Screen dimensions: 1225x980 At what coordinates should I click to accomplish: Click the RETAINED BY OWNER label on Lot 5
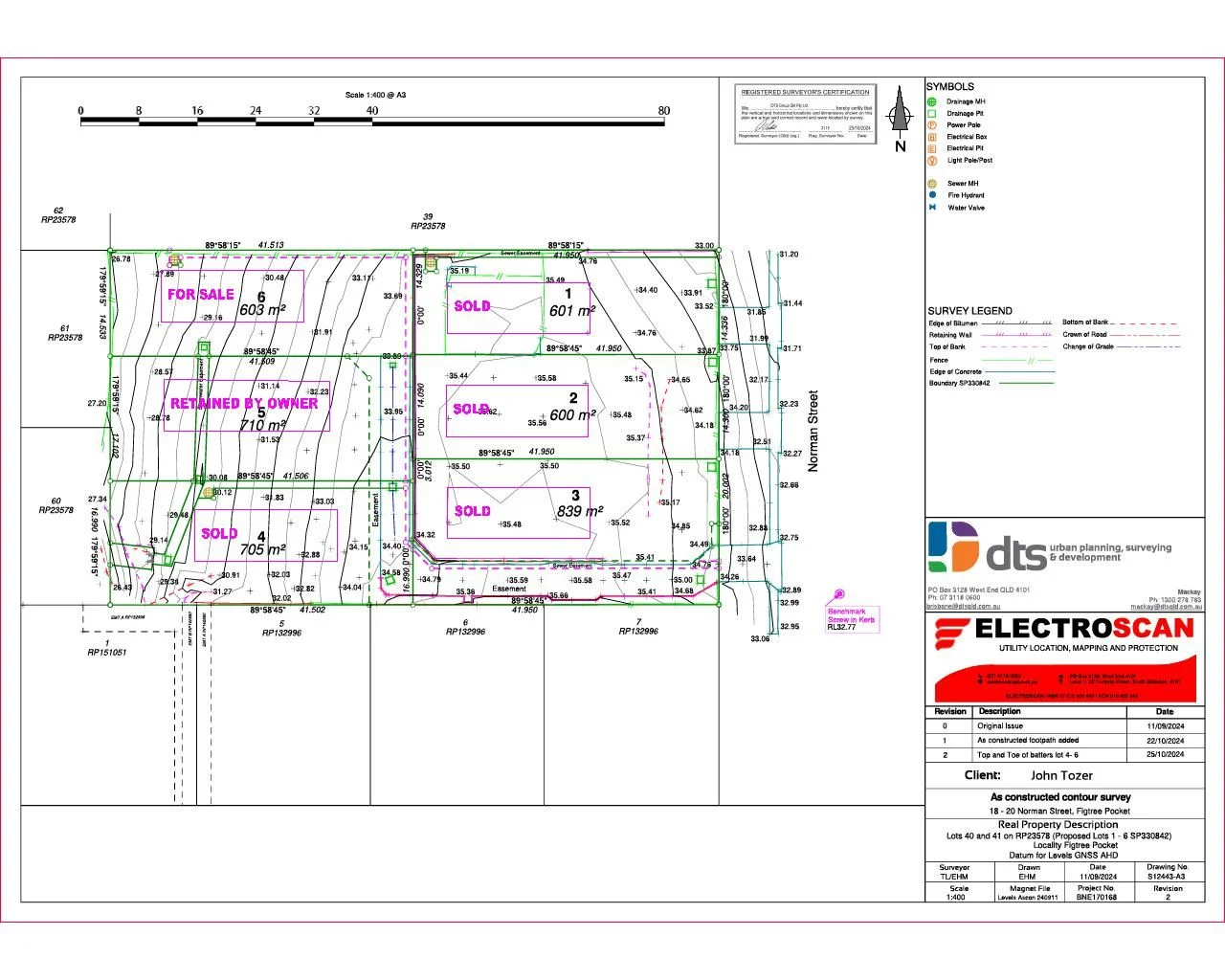244,404
